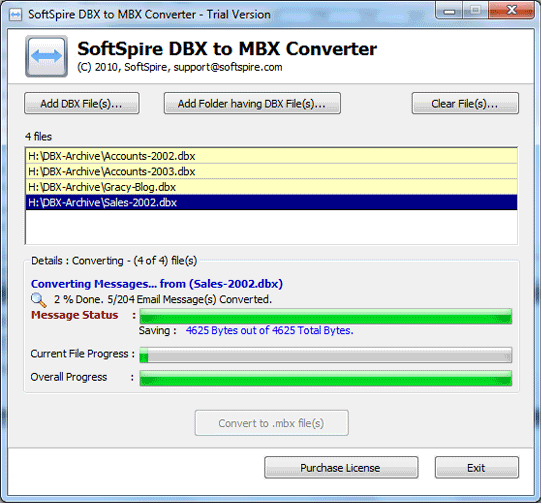Minimize the converter window
This screenshot has width=542, height=504.
[449, 11]
